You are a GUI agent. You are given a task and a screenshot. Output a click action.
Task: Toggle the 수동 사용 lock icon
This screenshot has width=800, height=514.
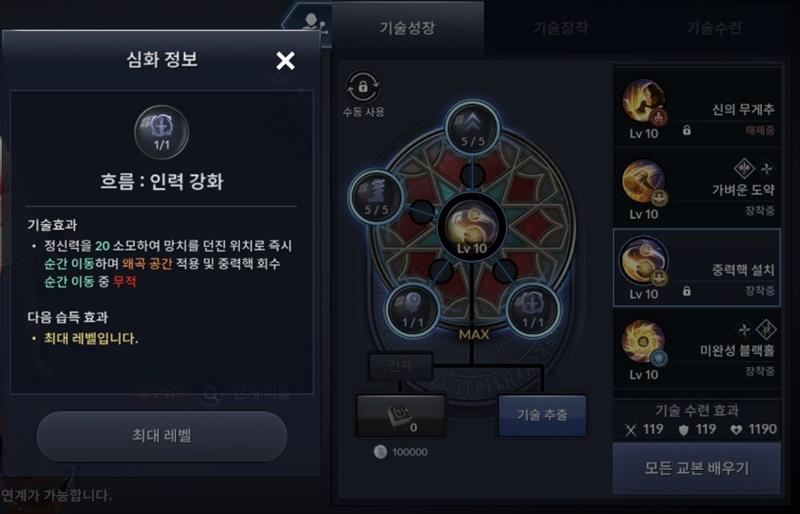tap(363, 86)
